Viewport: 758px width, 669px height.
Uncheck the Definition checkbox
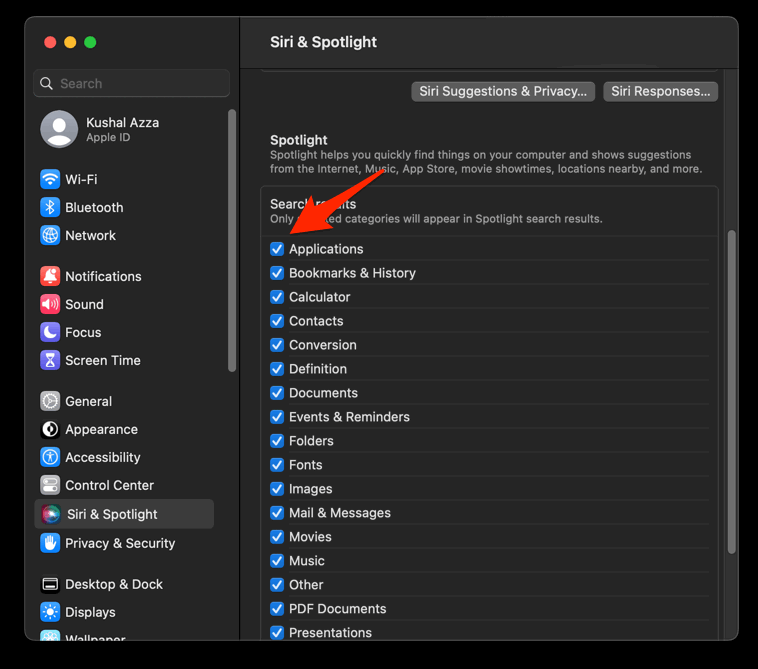coord(277,369)
